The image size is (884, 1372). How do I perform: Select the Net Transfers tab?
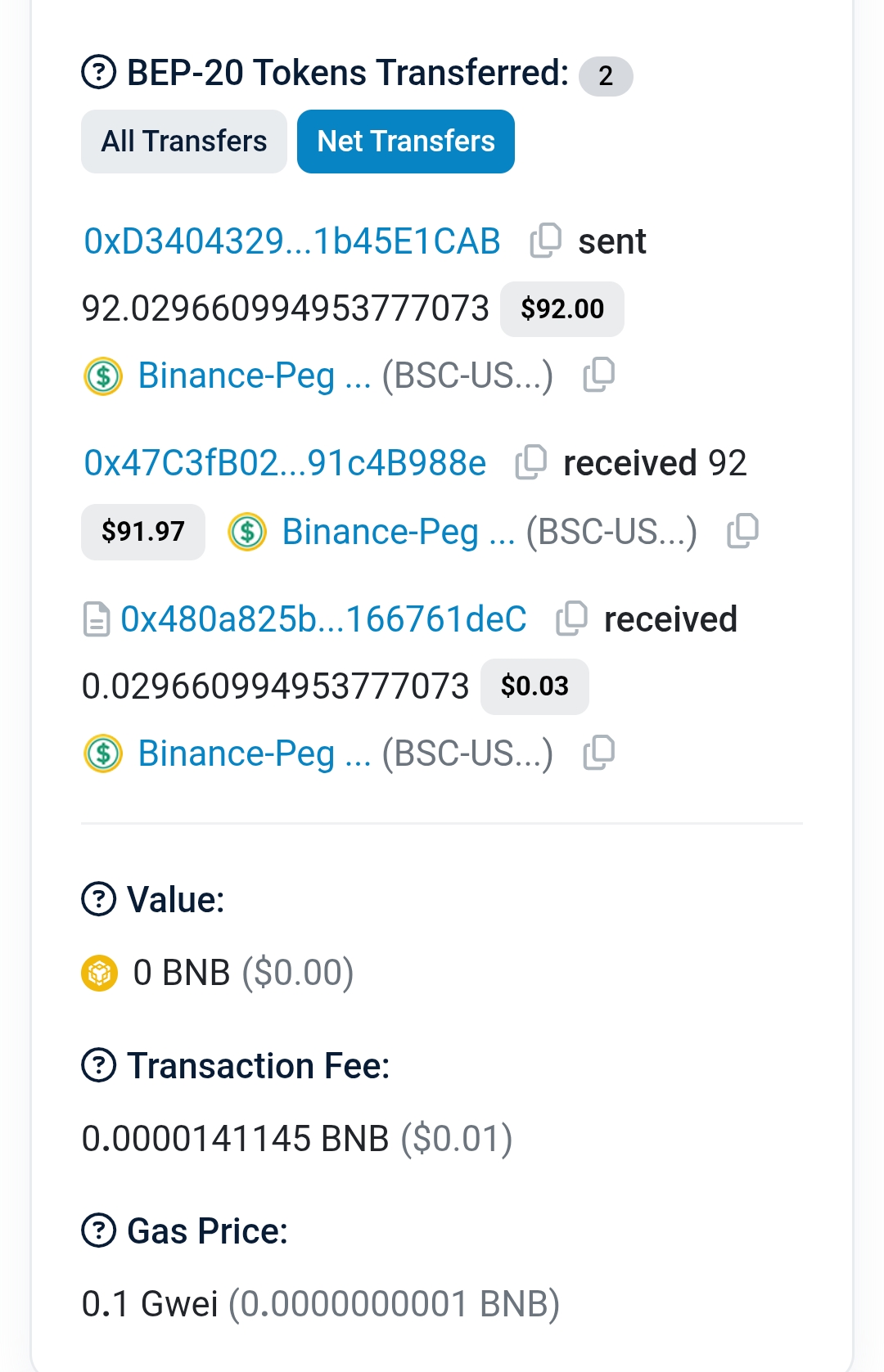point(406,142)
